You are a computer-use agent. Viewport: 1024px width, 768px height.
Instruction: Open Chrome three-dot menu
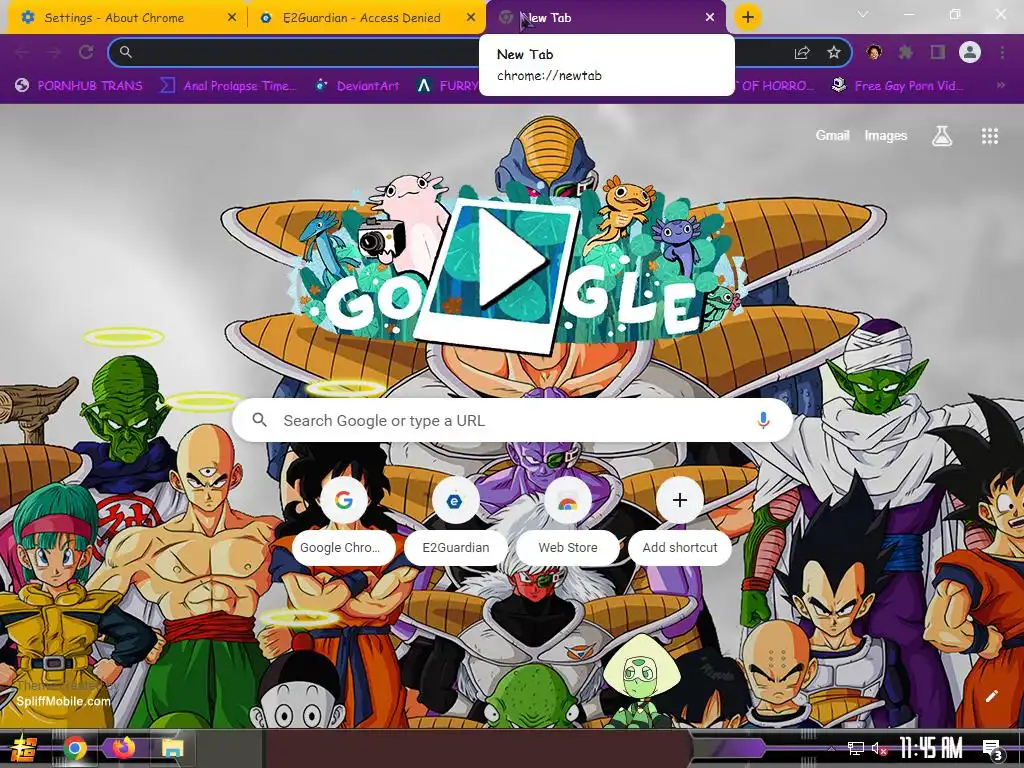tap(1002, 52)
